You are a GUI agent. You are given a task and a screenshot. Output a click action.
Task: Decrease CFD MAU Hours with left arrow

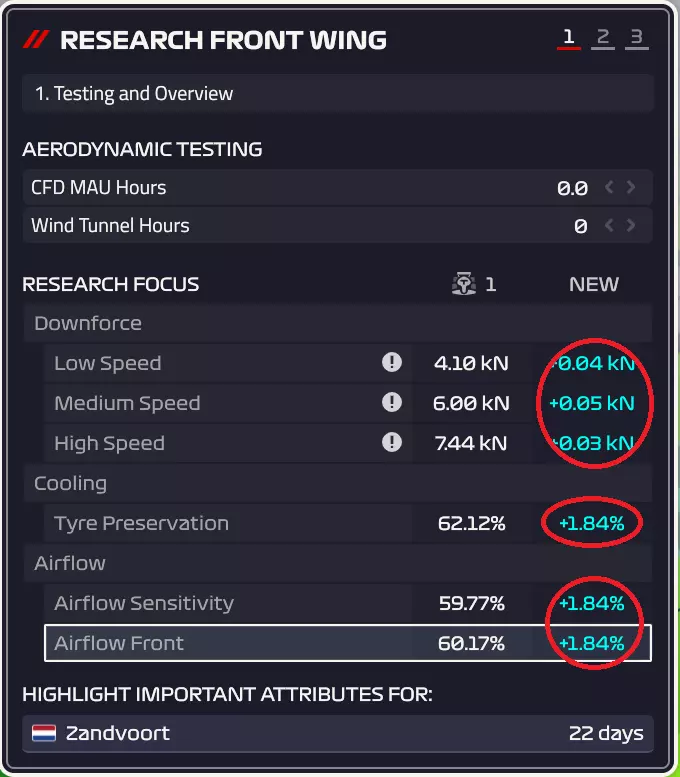(x=610, y=187)
